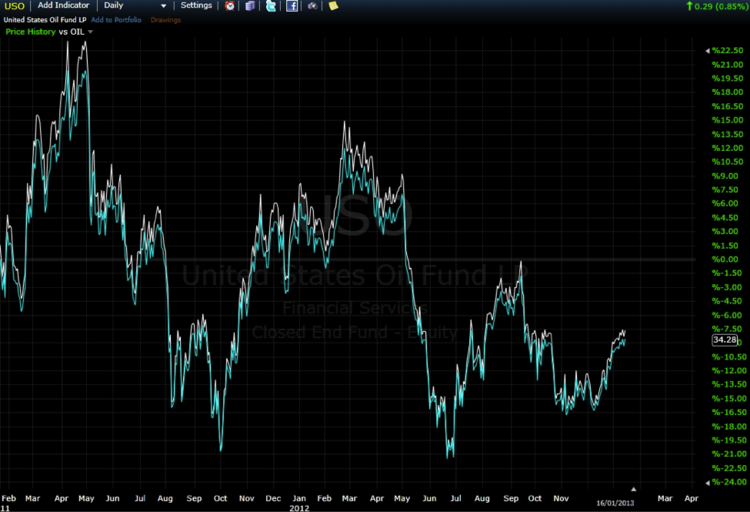
Task: Expand the vs OIL comparison dropdown arrow
Action: [90, 32]
